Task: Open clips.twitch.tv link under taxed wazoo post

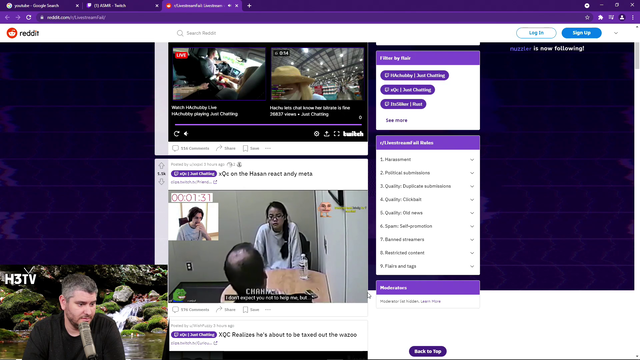Action: [x=194, y=343]
